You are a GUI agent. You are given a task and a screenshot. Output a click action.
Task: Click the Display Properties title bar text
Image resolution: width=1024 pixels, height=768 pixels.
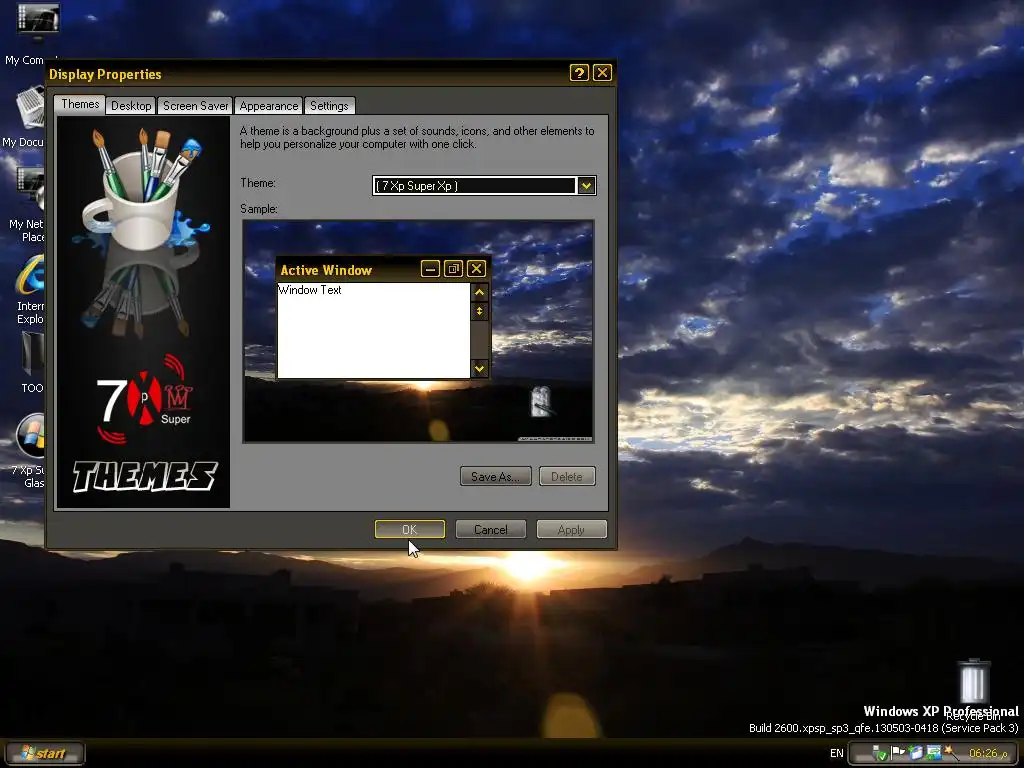point(105,74)
